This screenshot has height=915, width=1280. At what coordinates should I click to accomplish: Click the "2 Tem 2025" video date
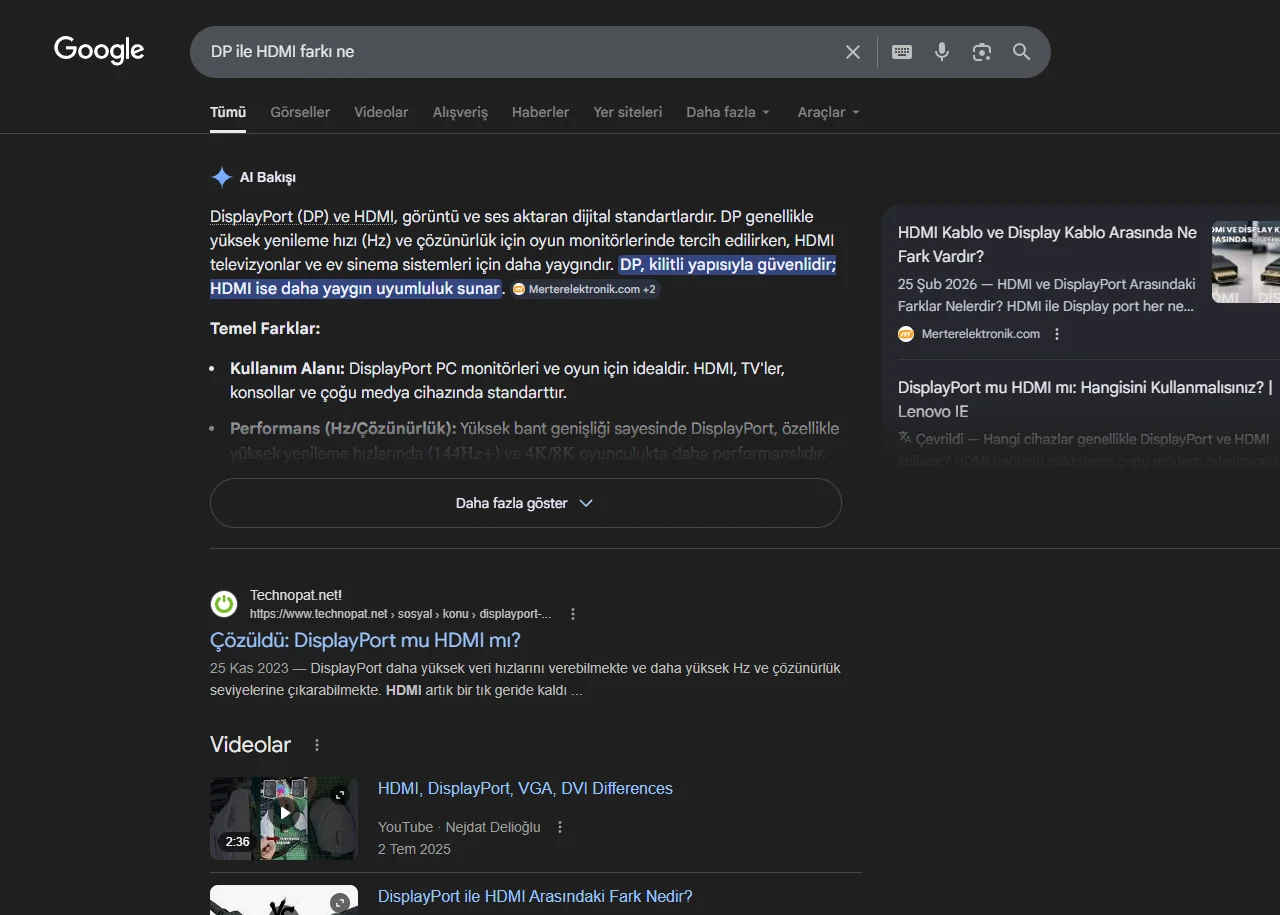[x=414, y=849]
